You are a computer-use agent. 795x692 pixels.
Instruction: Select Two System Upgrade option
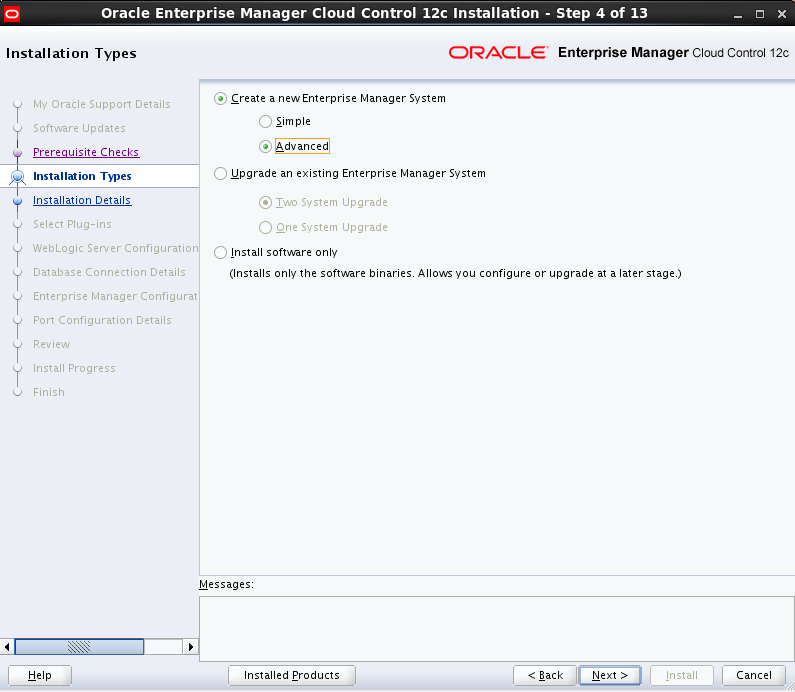(x=265, y=203)
